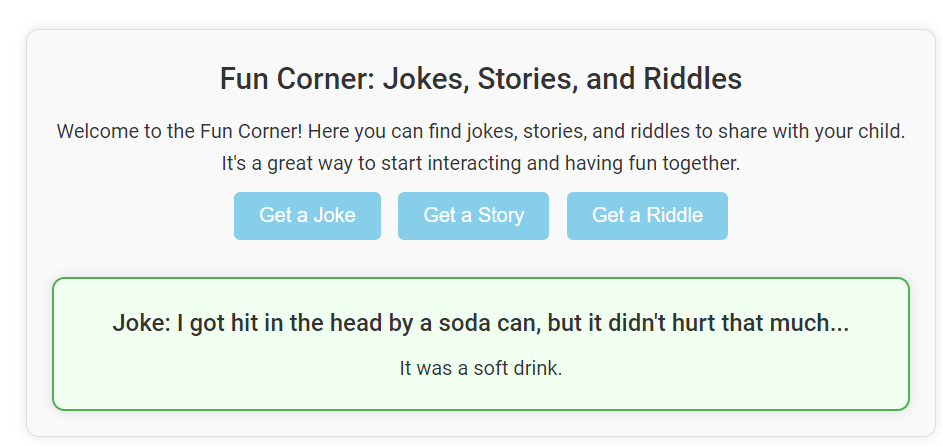The width and height of the screenshot is (943, 447).
Task: Click the bold "Joke:" label
Action: (x=141, y=324)
